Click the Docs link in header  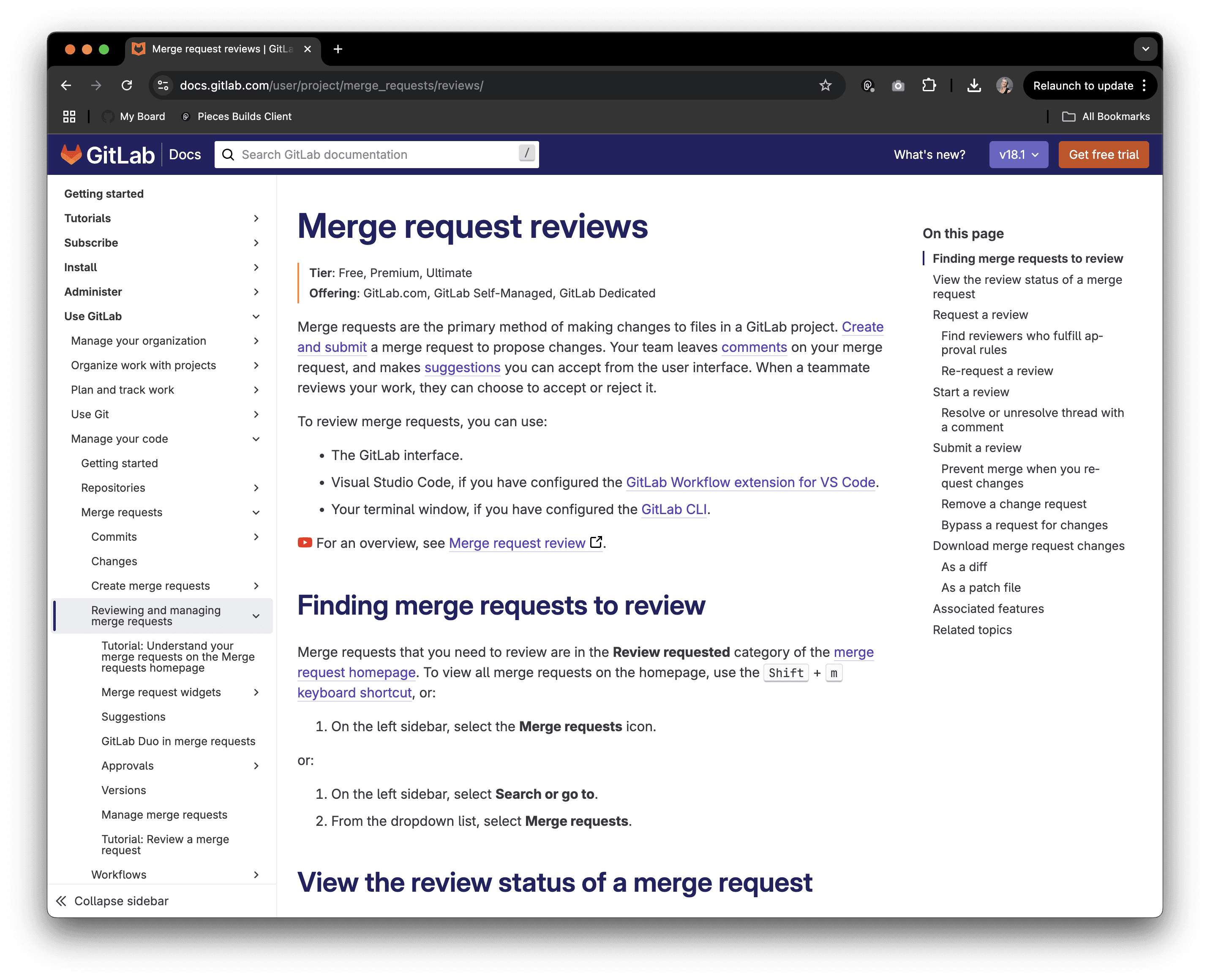185,155
